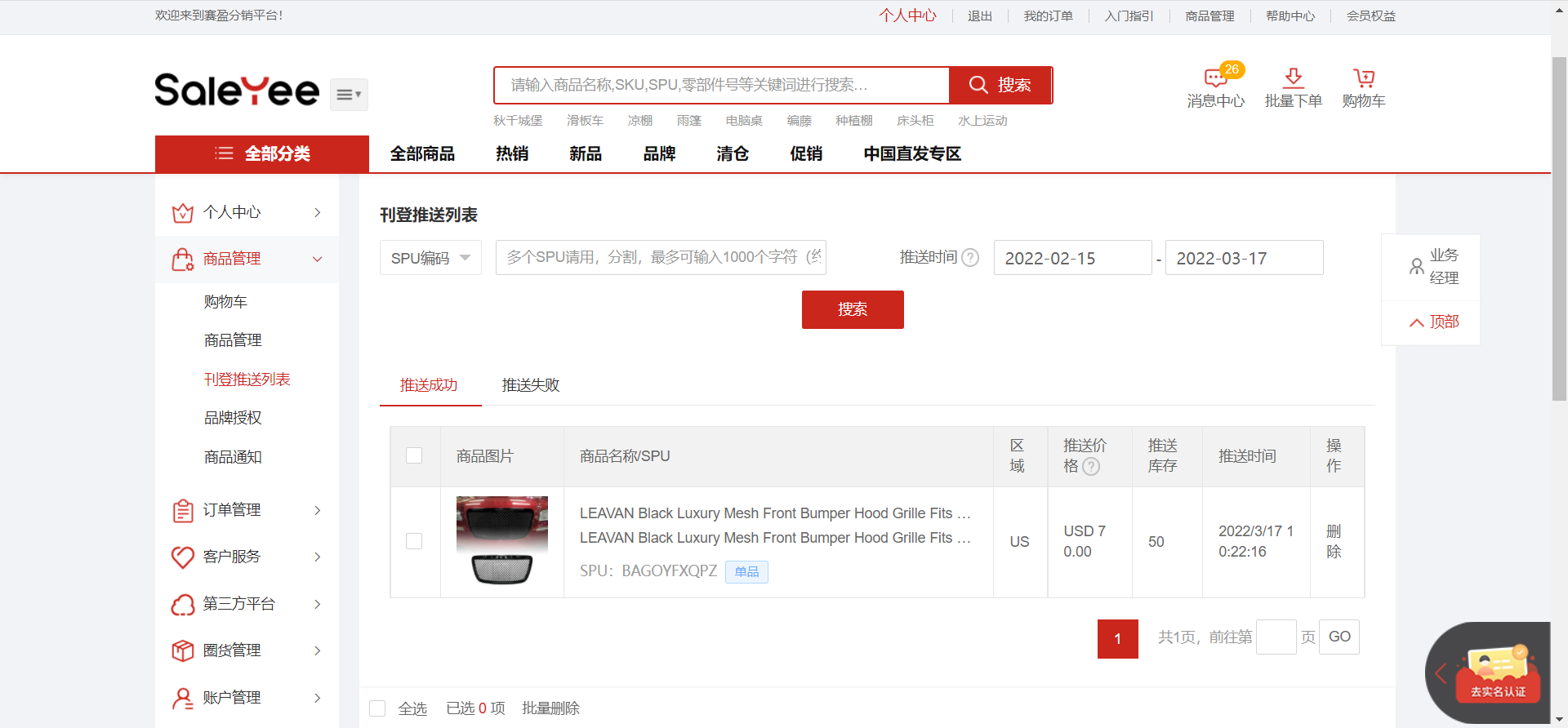
Task: Click the bulk order download icon
Action: [x=1293, y=78]
